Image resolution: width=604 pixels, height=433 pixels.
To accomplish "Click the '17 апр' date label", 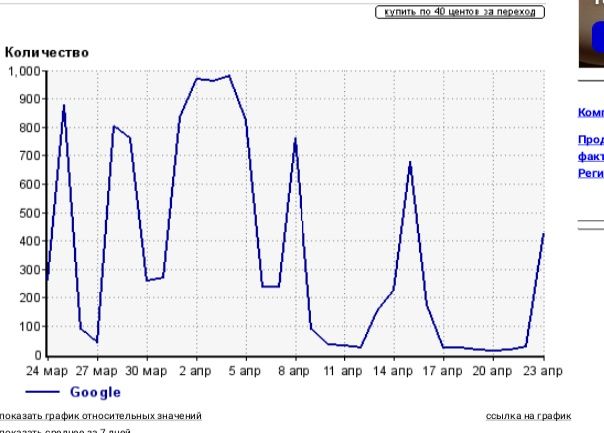I will coord(442,371).
